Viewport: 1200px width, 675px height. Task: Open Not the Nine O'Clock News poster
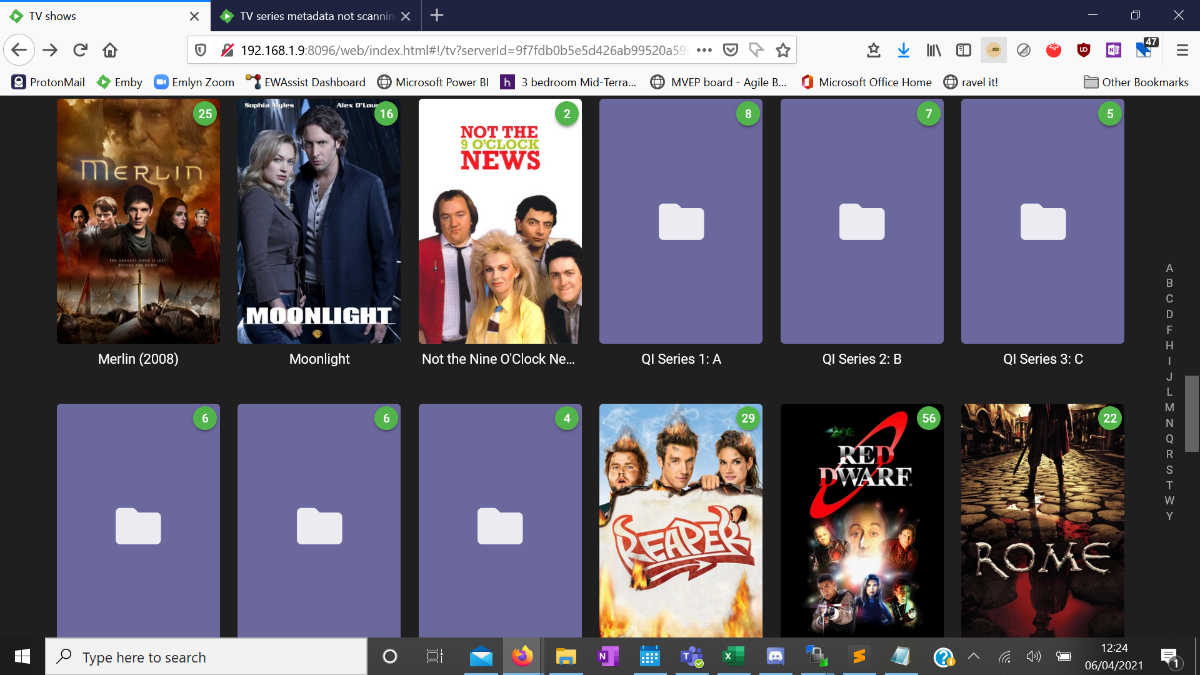pos(500,221)
